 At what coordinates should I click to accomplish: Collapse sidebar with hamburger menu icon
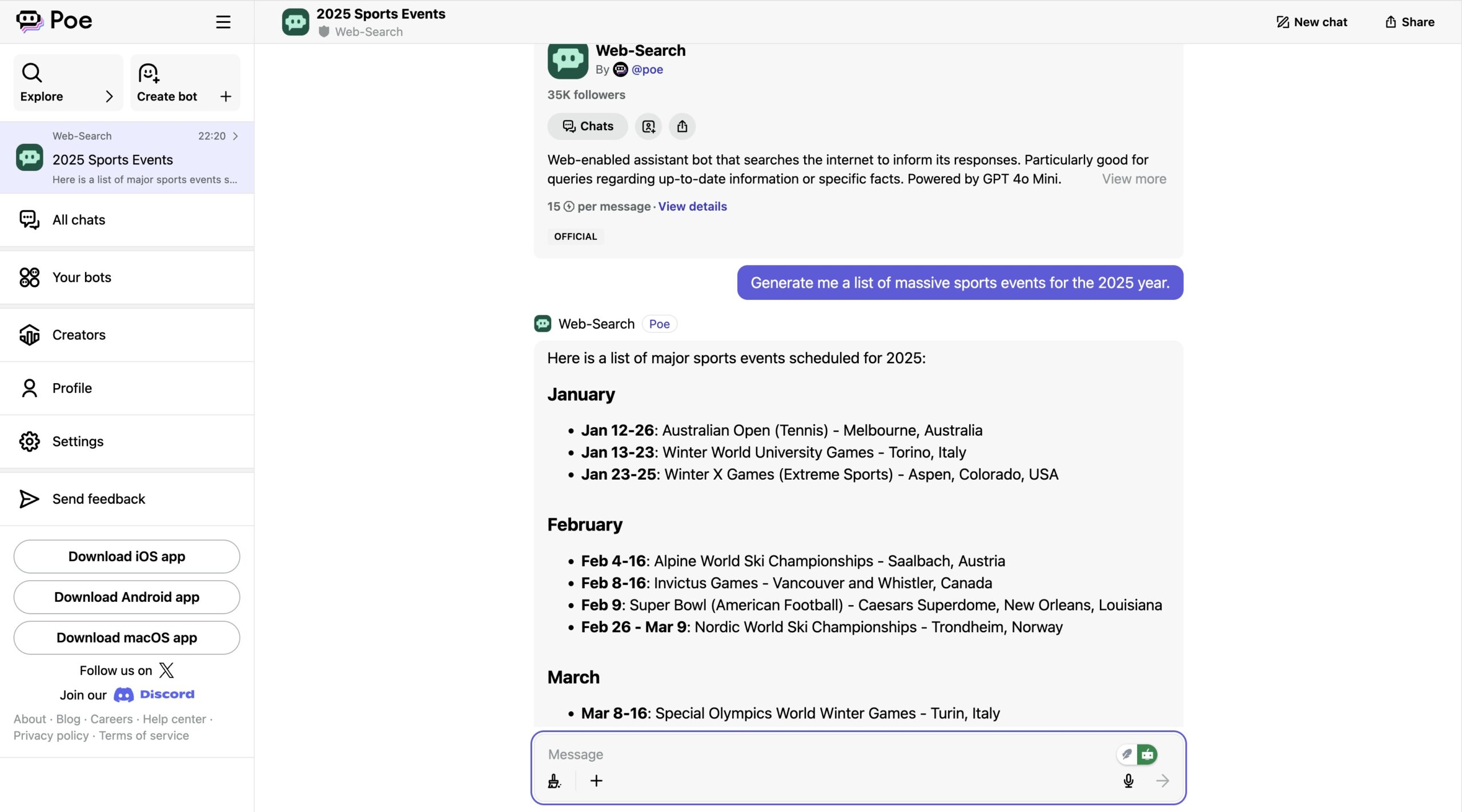tap(223, 22)
